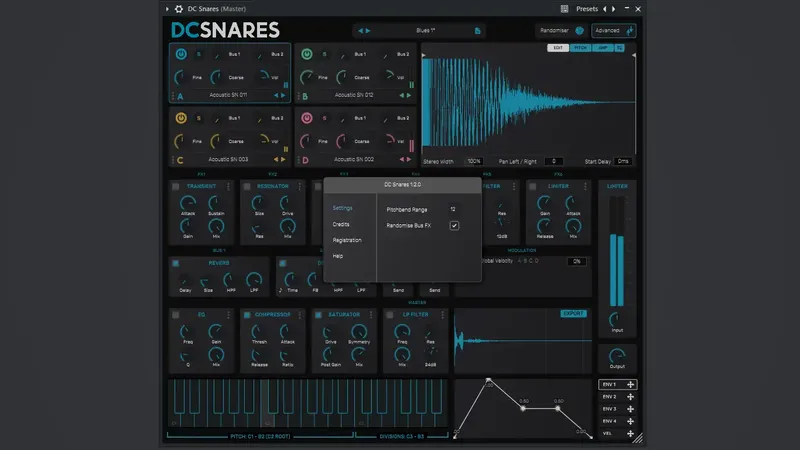Screen dimensions: 800x450
Task: Enable the EQ master effect toggle
Action: pos(176,315)
